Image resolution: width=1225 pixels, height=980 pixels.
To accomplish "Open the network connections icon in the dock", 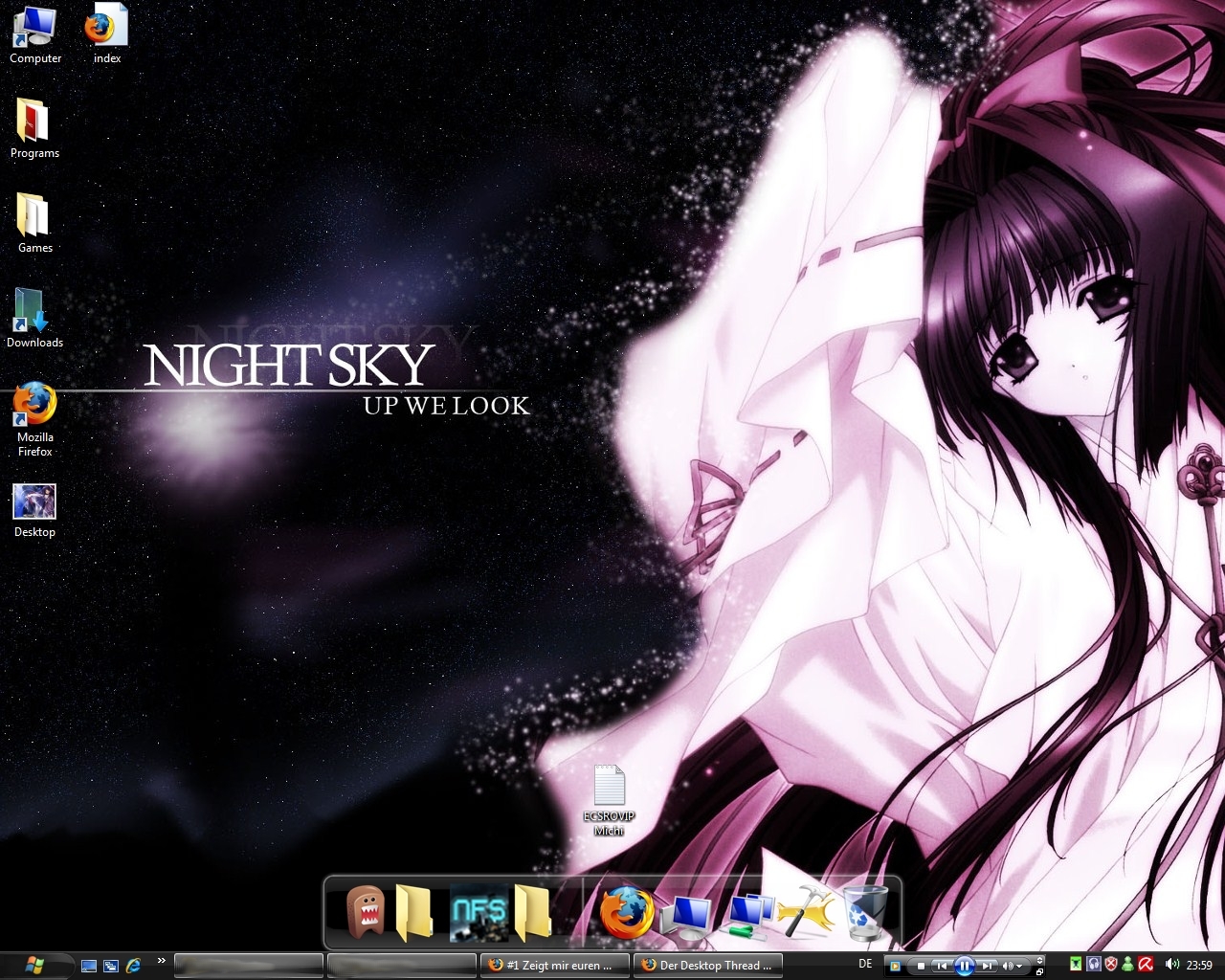I will [x=750, y=915].
